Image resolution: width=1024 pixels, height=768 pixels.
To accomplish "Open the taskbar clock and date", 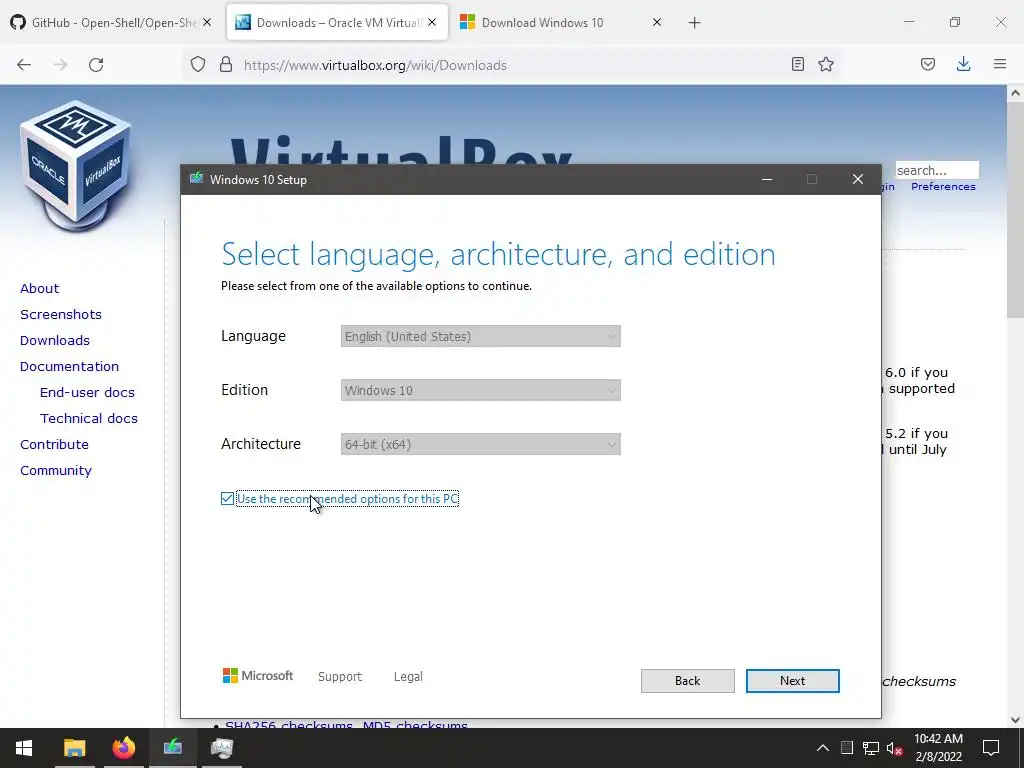I will coord(938,748).
